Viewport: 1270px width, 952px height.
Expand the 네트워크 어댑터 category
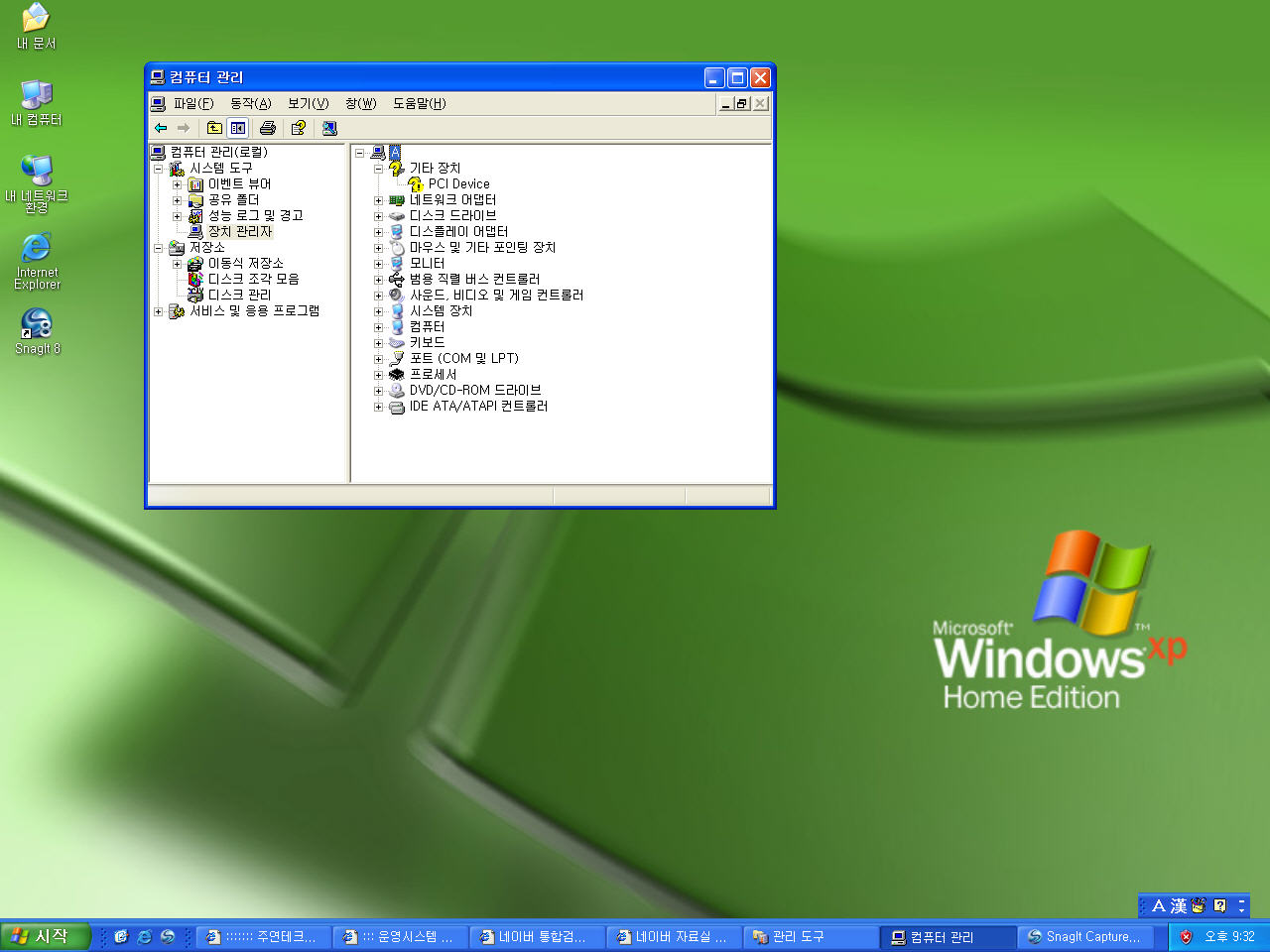click(378, 200)
